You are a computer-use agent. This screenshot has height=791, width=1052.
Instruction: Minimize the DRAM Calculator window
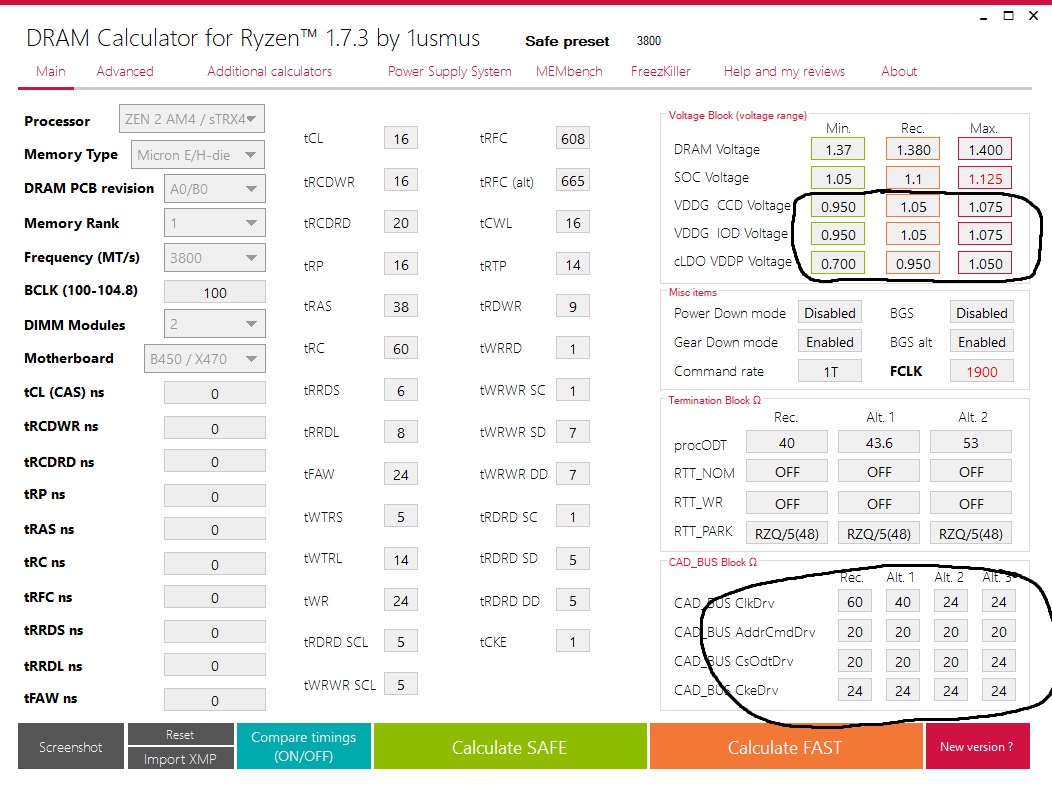pos(984,17)
